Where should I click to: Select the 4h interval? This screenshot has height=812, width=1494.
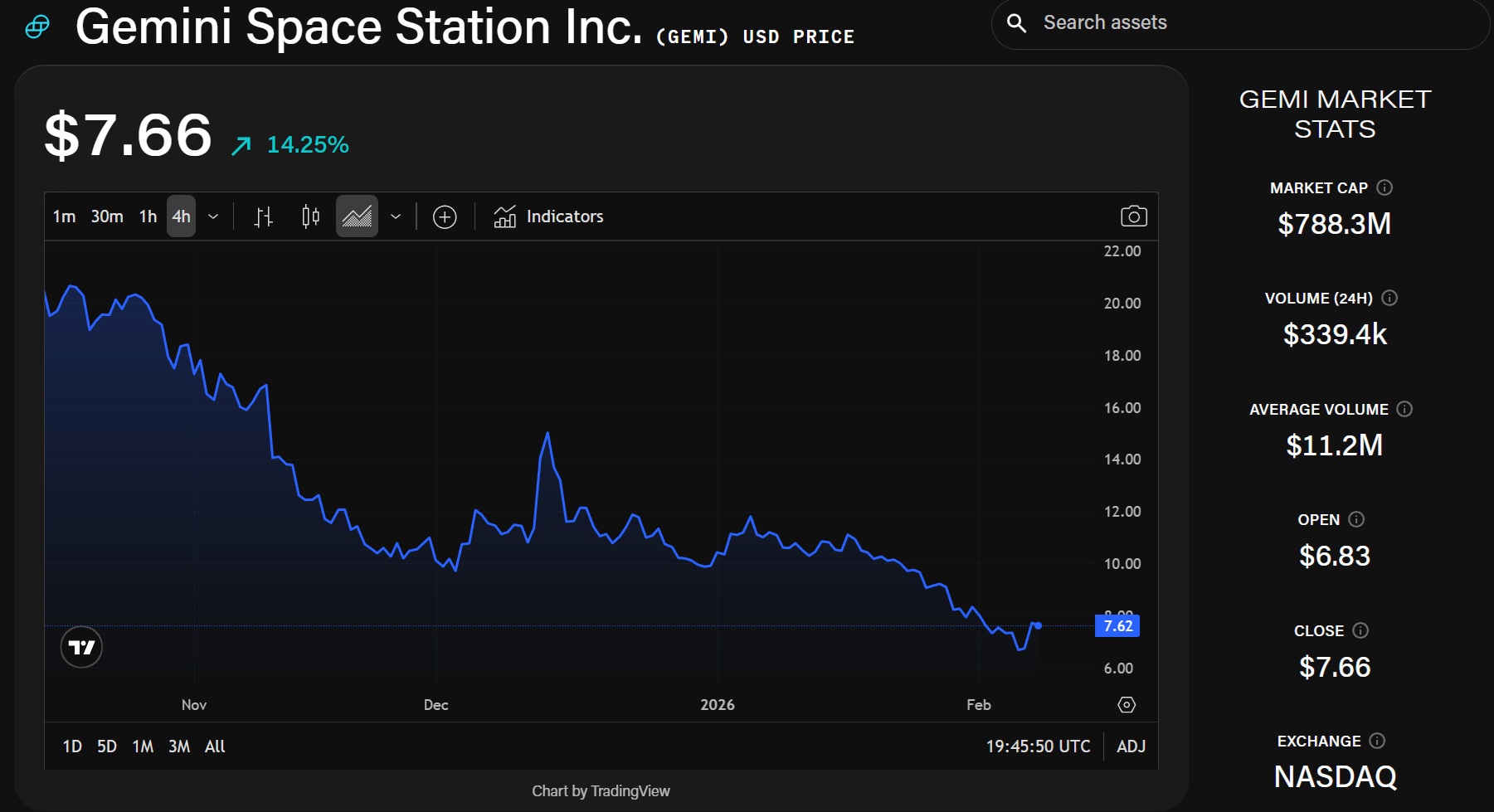181,216
